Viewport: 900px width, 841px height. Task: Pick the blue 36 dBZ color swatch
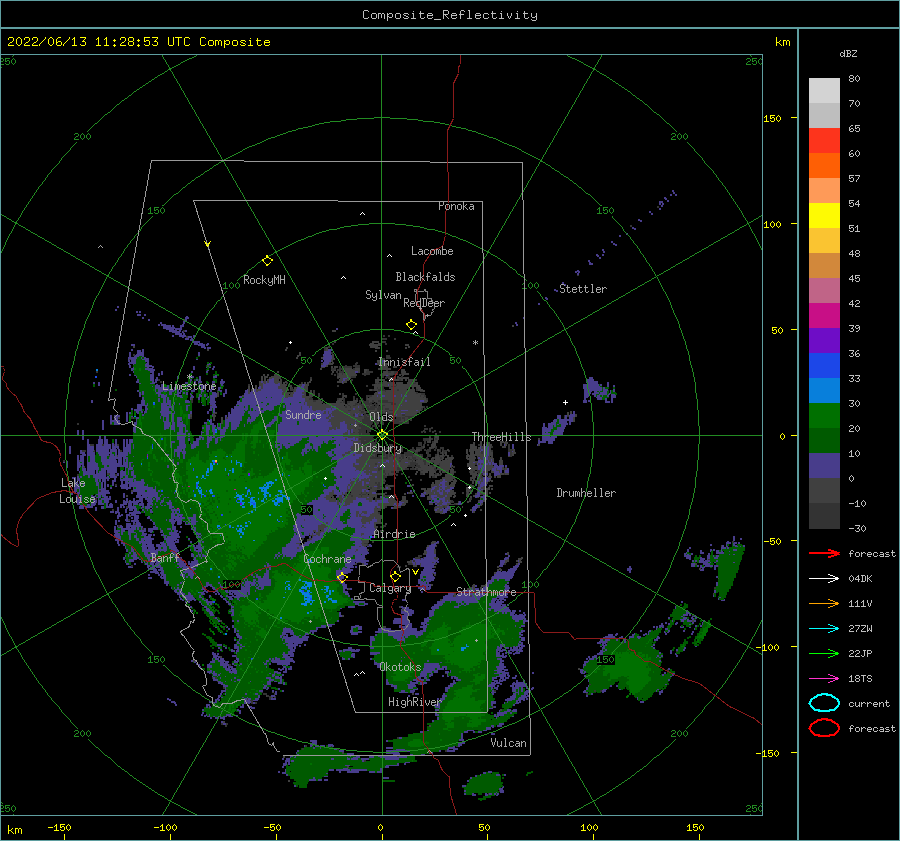[824, 365]
